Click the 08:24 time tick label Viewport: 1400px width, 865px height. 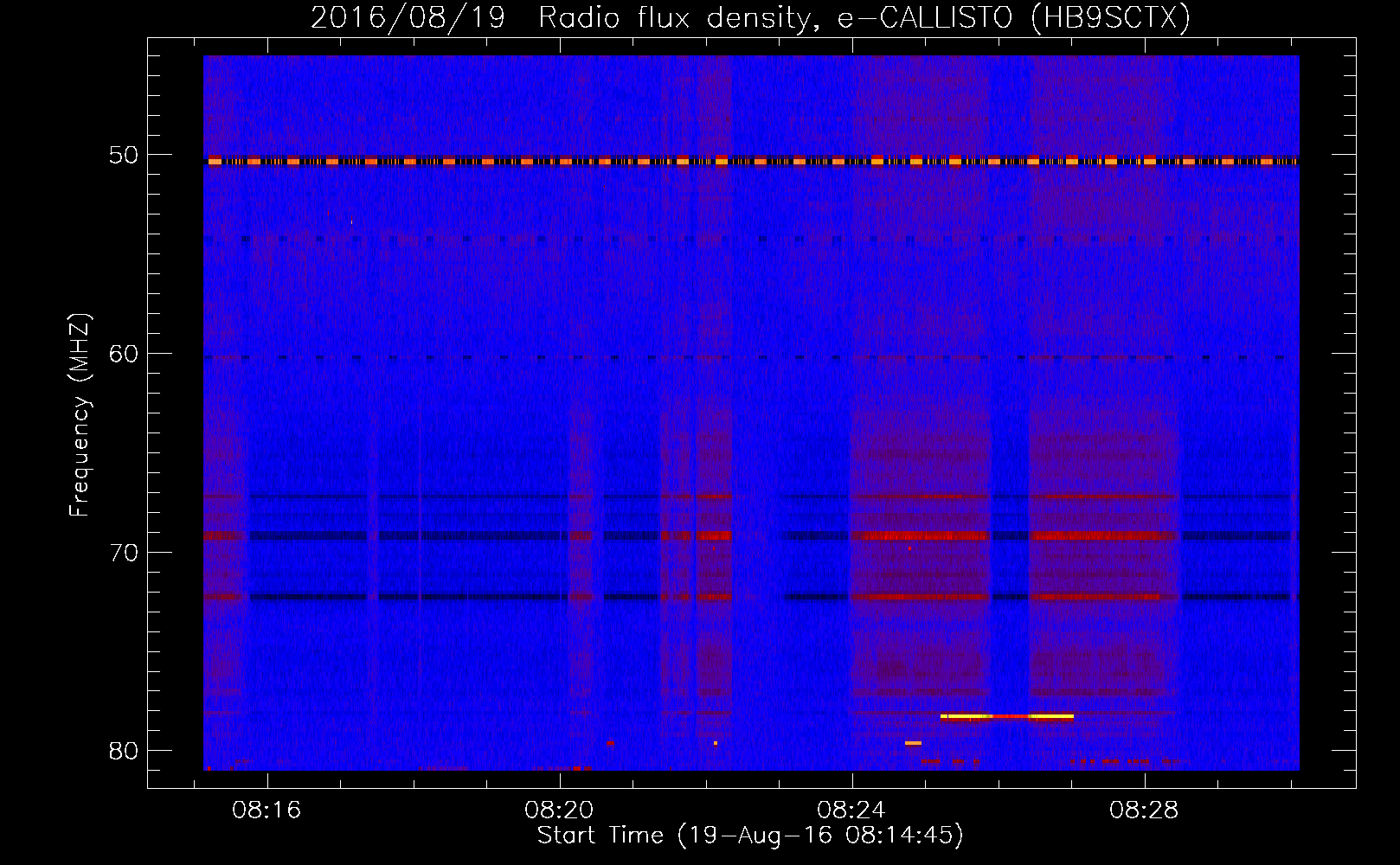[x=851, y=811]
